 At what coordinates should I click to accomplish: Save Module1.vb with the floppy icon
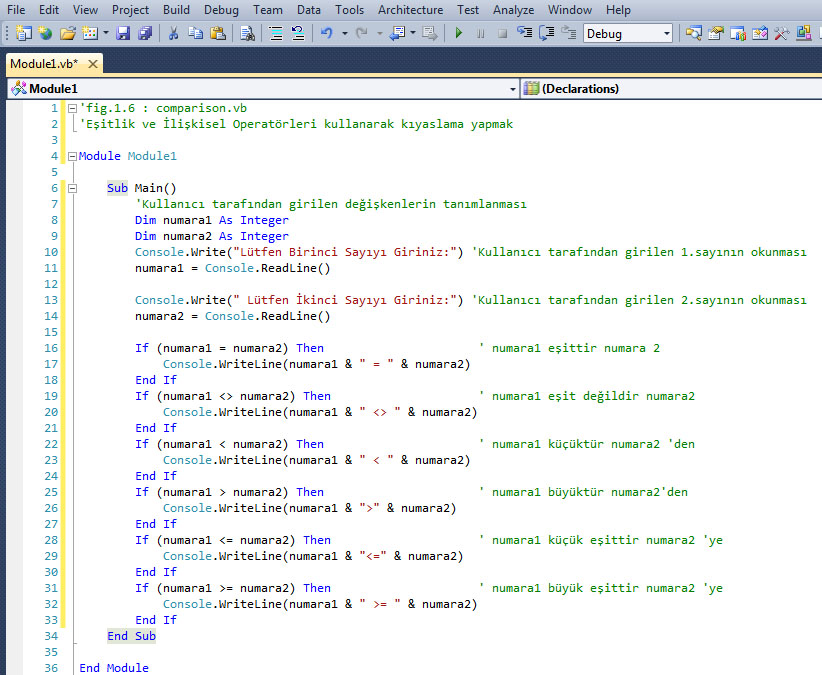coord(123,34)
